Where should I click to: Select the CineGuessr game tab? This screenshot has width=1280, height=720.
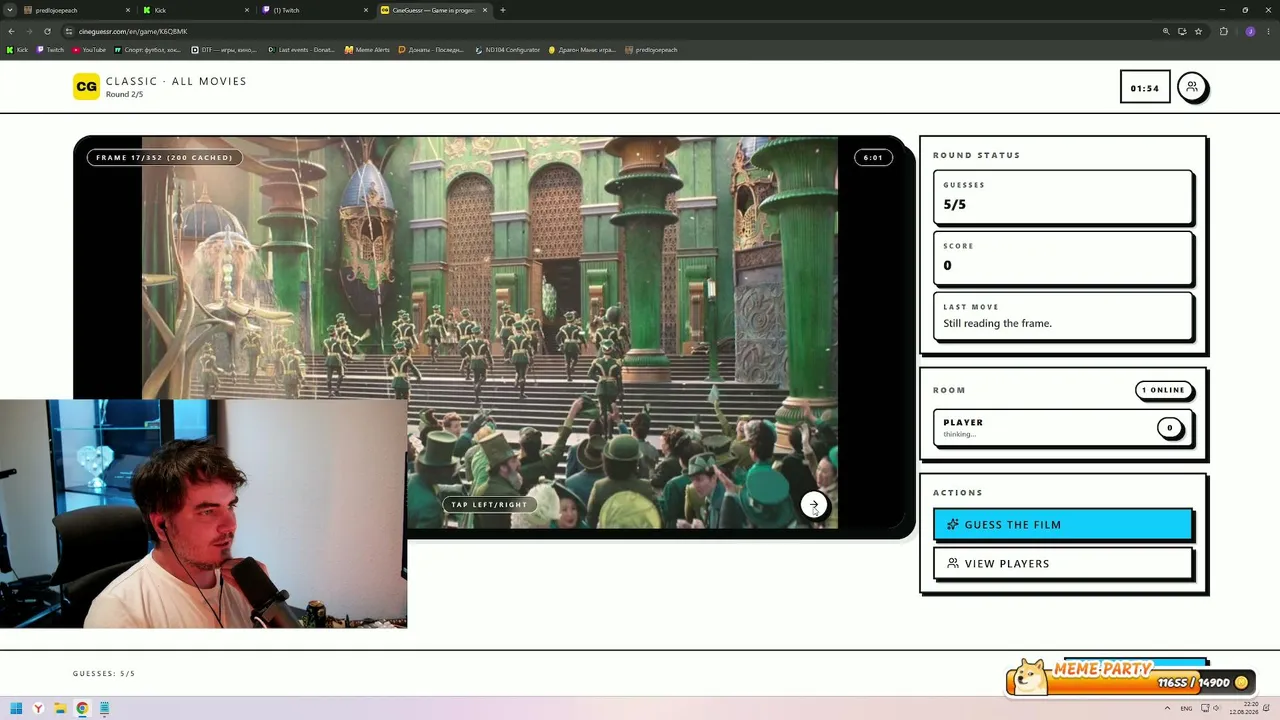[433, 10]
